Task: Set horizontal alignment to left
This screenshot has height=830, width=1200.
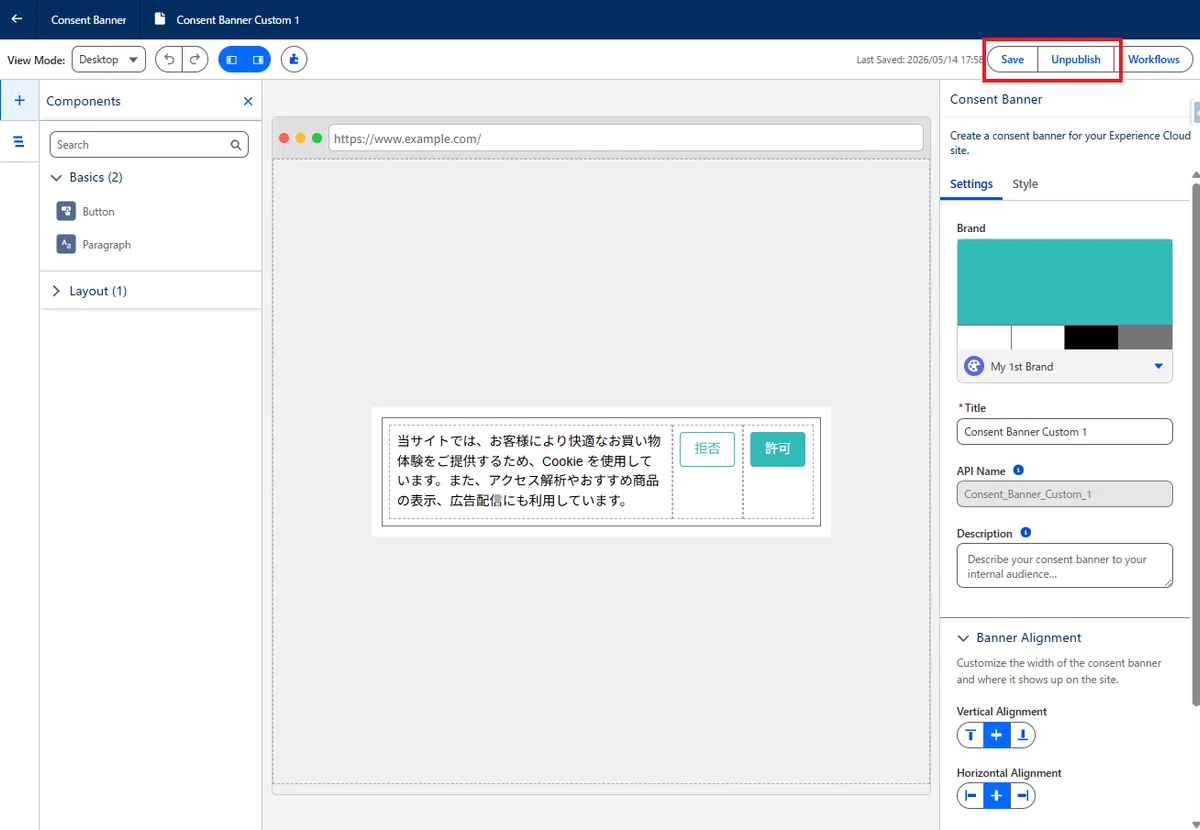Action: (970, 796)
